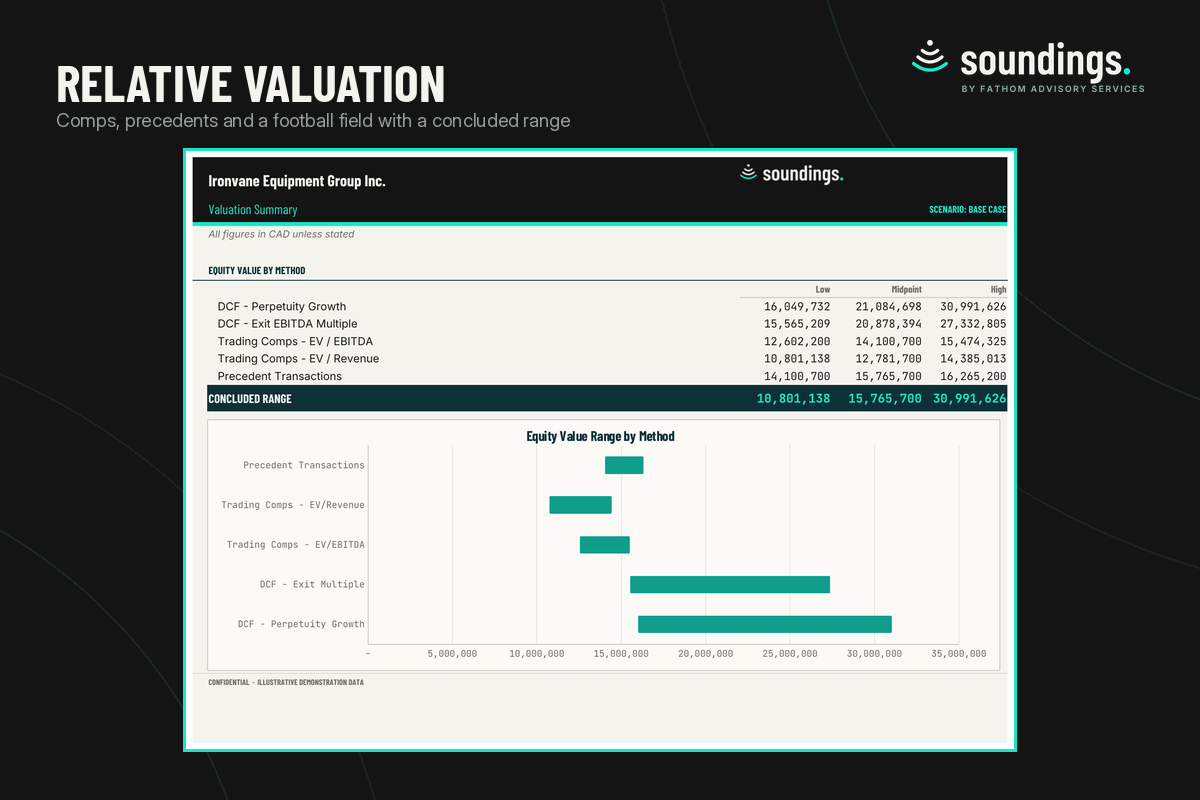Select the DCF Perpetuity Growth chart bar

tap(765, 624)
